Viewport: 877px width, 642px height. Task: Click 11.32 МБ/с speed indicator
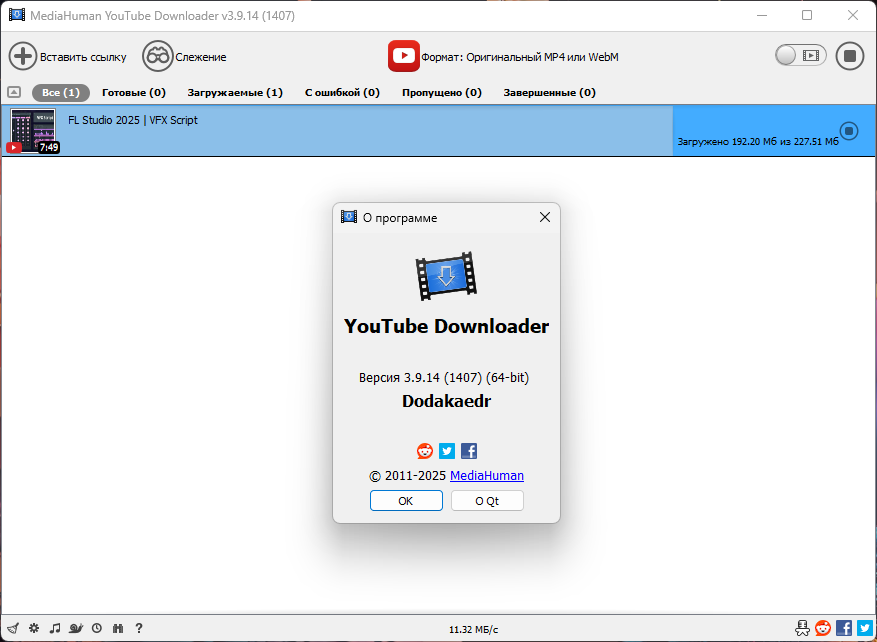[x=473, y=630]
